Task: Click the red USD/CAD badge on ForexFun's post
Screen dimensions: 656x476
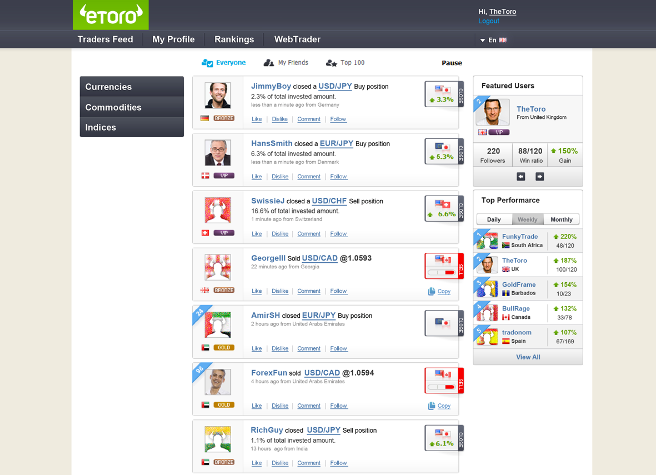Action: coord(444,381)
